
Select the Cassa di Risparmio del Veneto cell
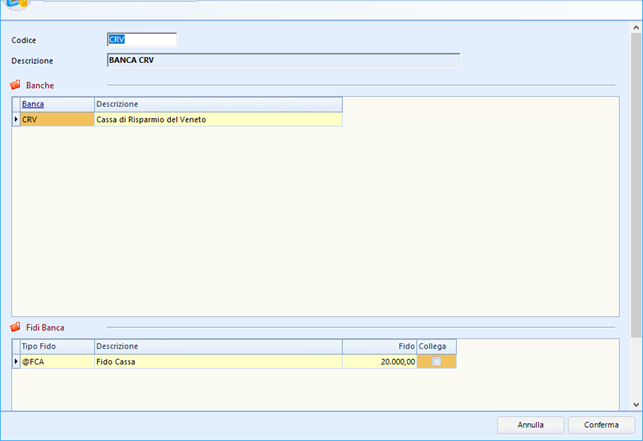[x=217, y=119]
